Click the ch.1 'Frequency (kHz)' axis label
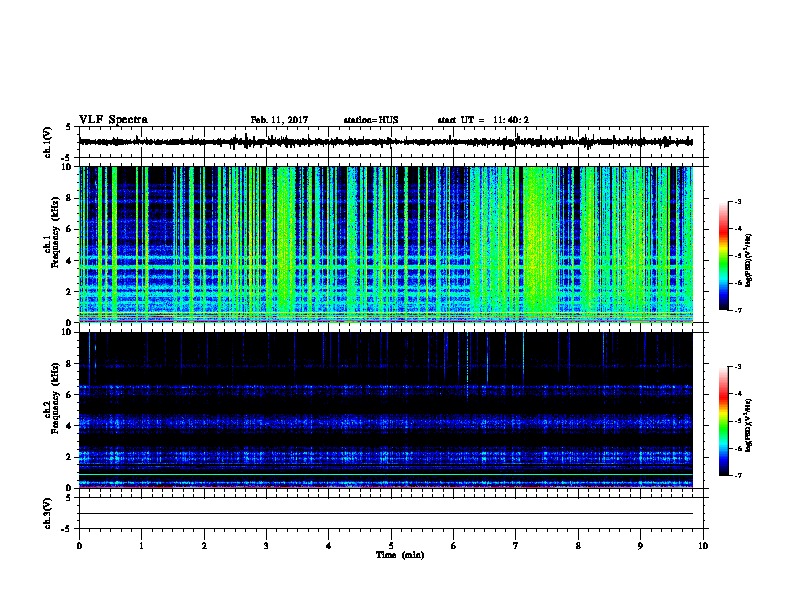The image size is (792, 612). (55, 232)
